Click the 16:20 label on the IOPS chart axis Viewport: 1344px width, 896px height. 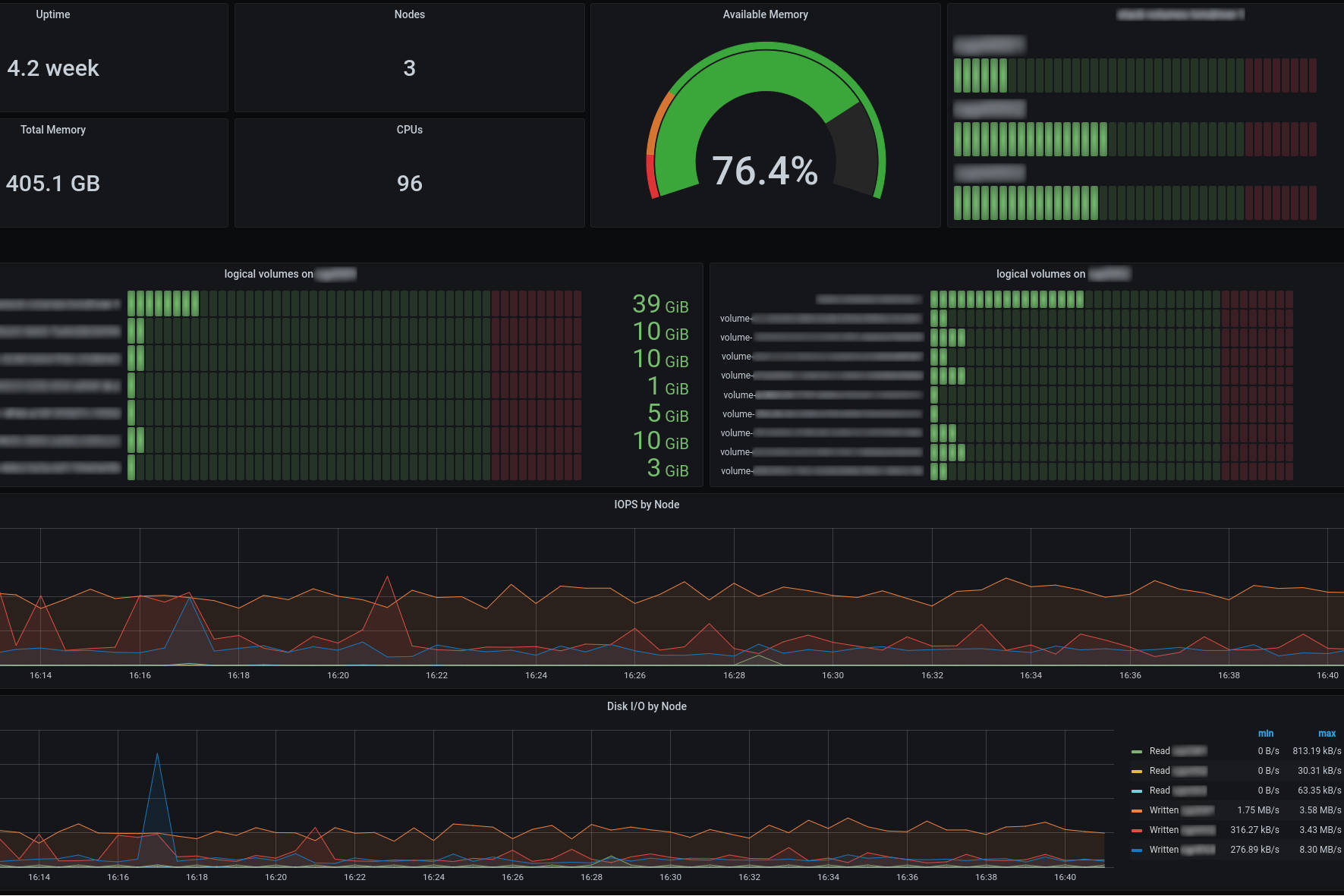[x=338, y=675]
